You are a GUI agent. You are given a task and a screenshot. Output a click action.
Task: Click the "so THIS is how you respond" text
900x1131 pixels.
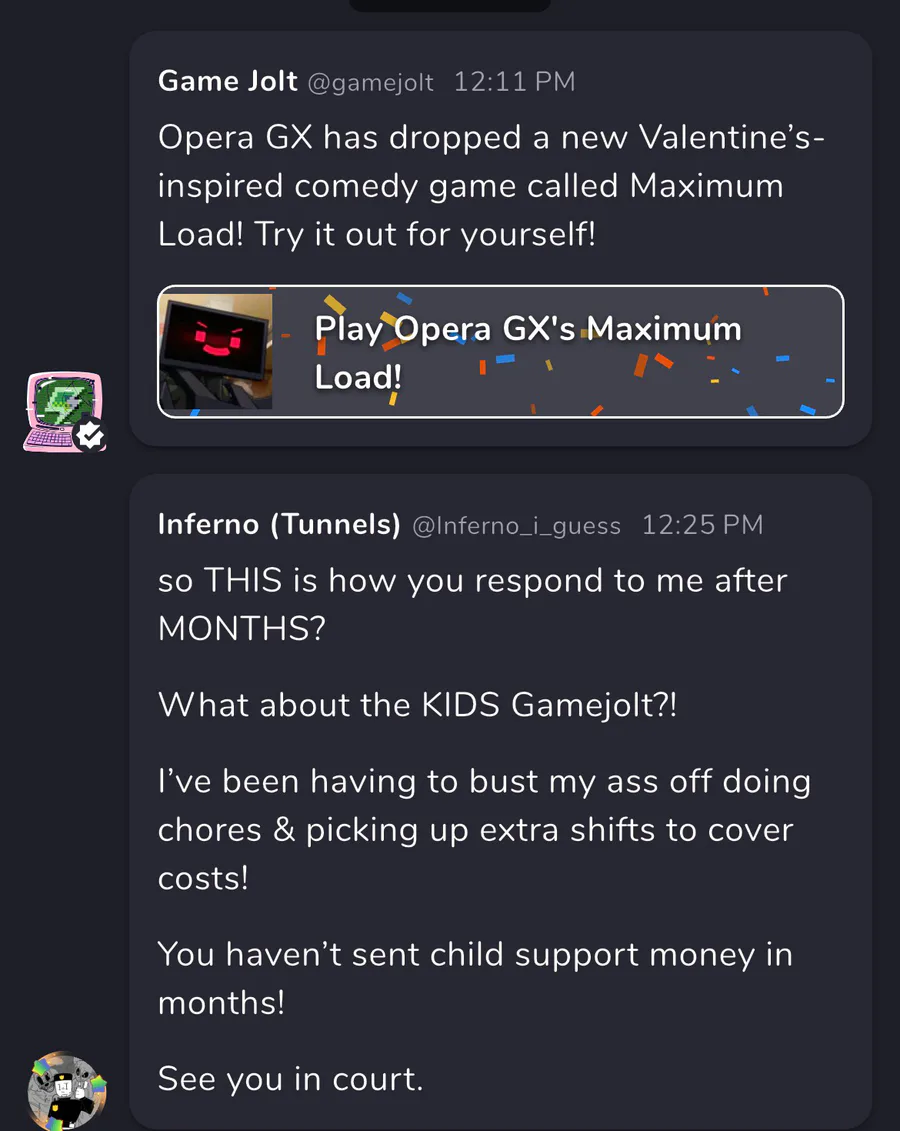[x=472, y=581]
